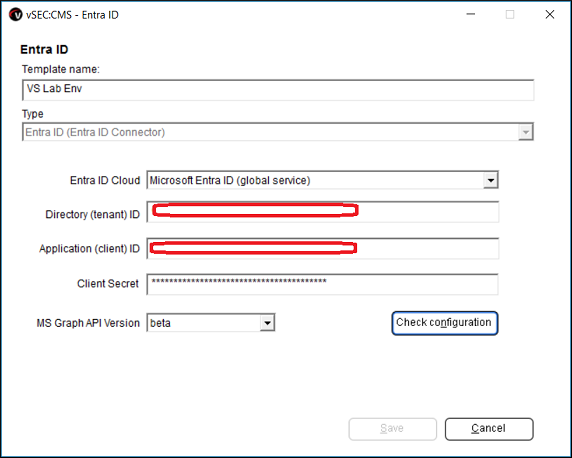Click the "Entra ID" dialog heading
The height and width of the screenshot is (458, 572).
(44, 50)
